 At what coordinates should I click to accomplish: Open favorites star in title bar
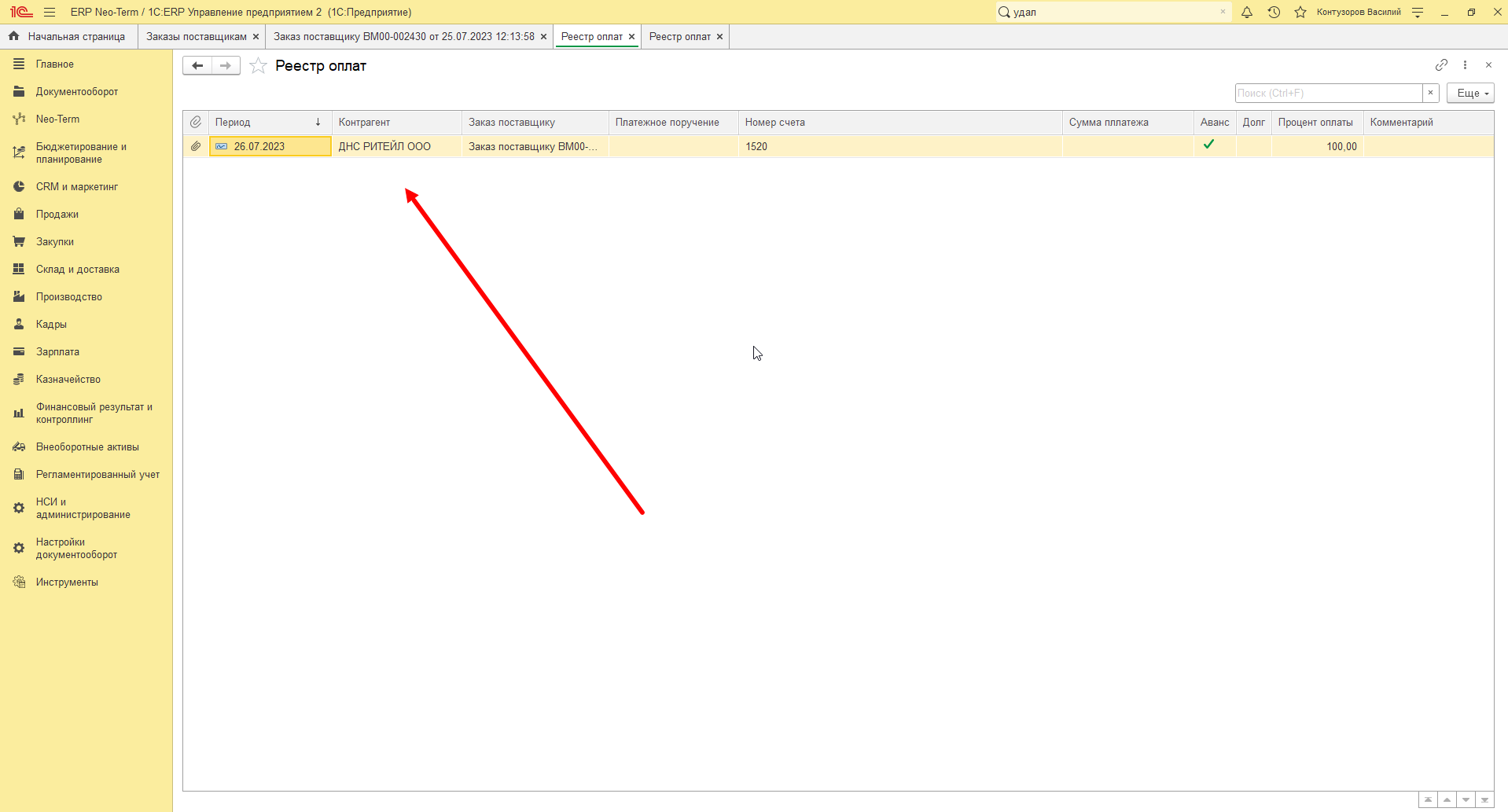(x=1300, y=12)
